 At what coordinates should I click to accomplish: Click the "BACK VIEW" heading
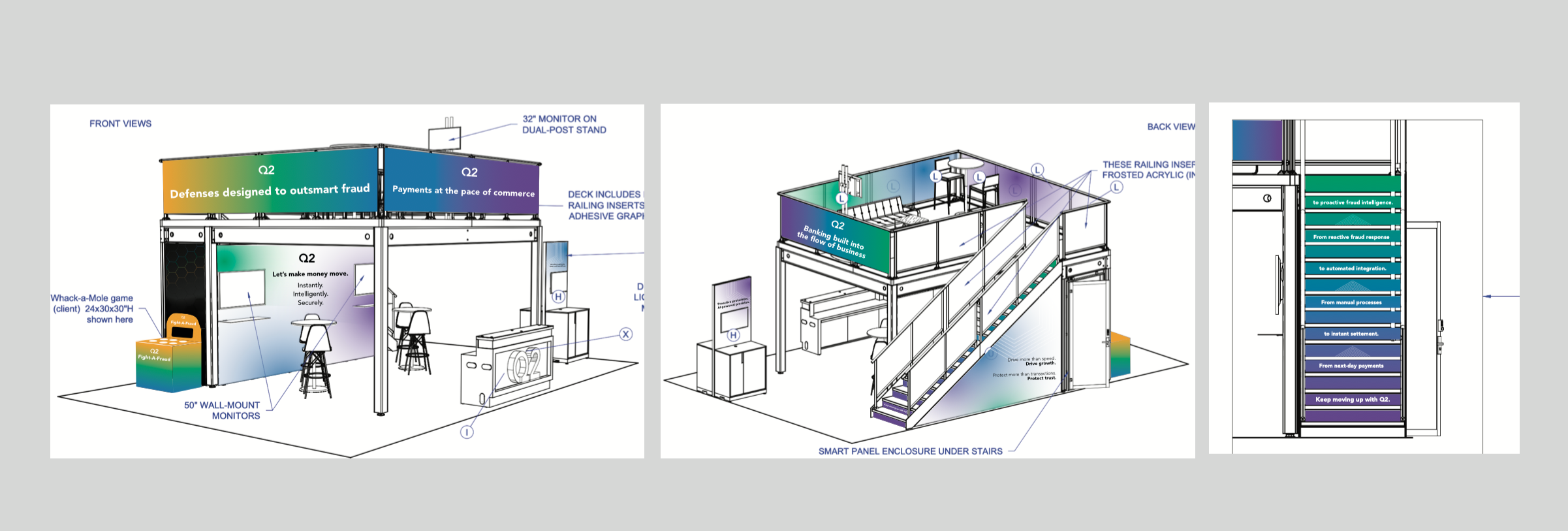tap(1171, 127)
